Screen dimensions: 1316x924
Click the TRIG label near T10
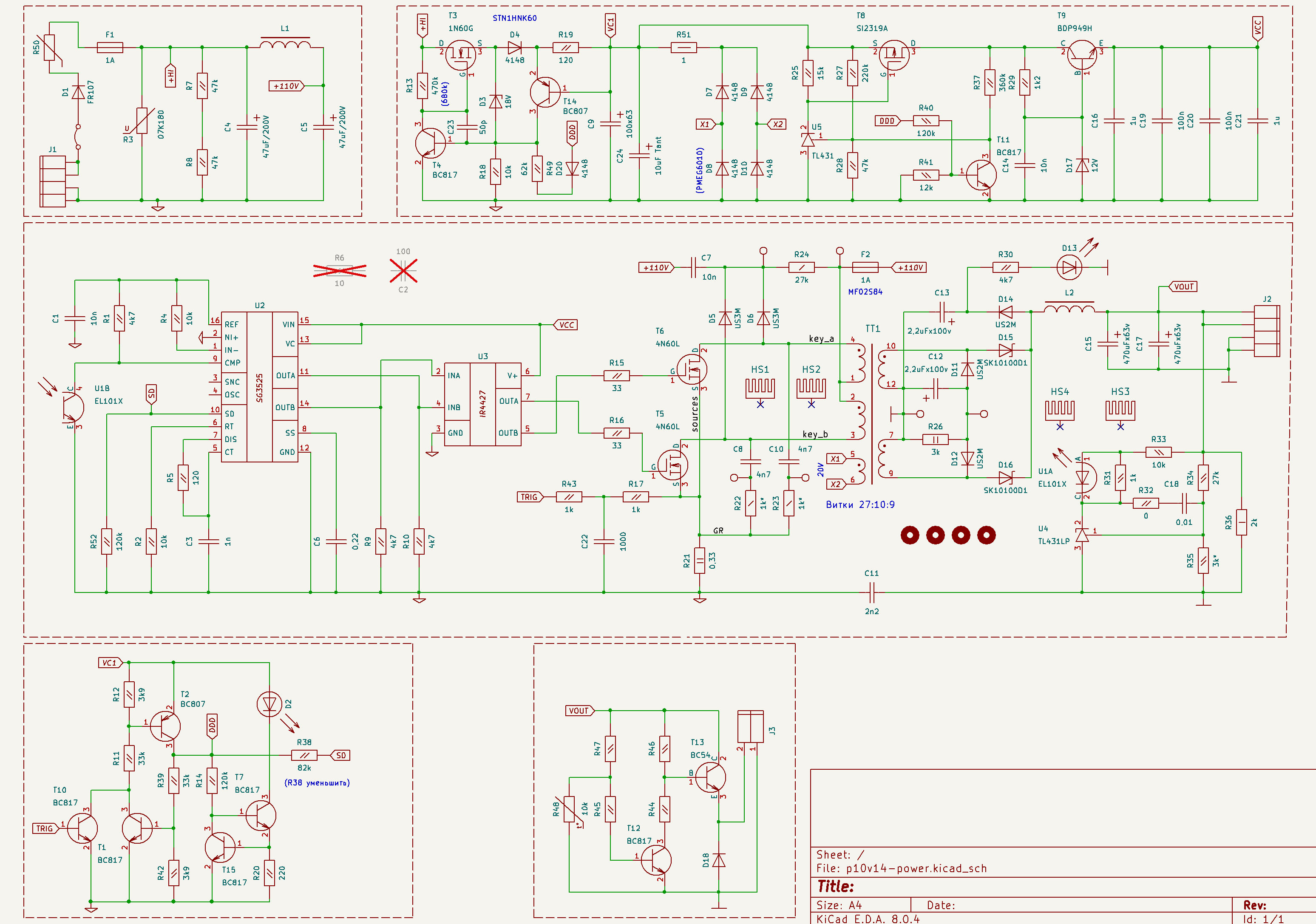46,828
